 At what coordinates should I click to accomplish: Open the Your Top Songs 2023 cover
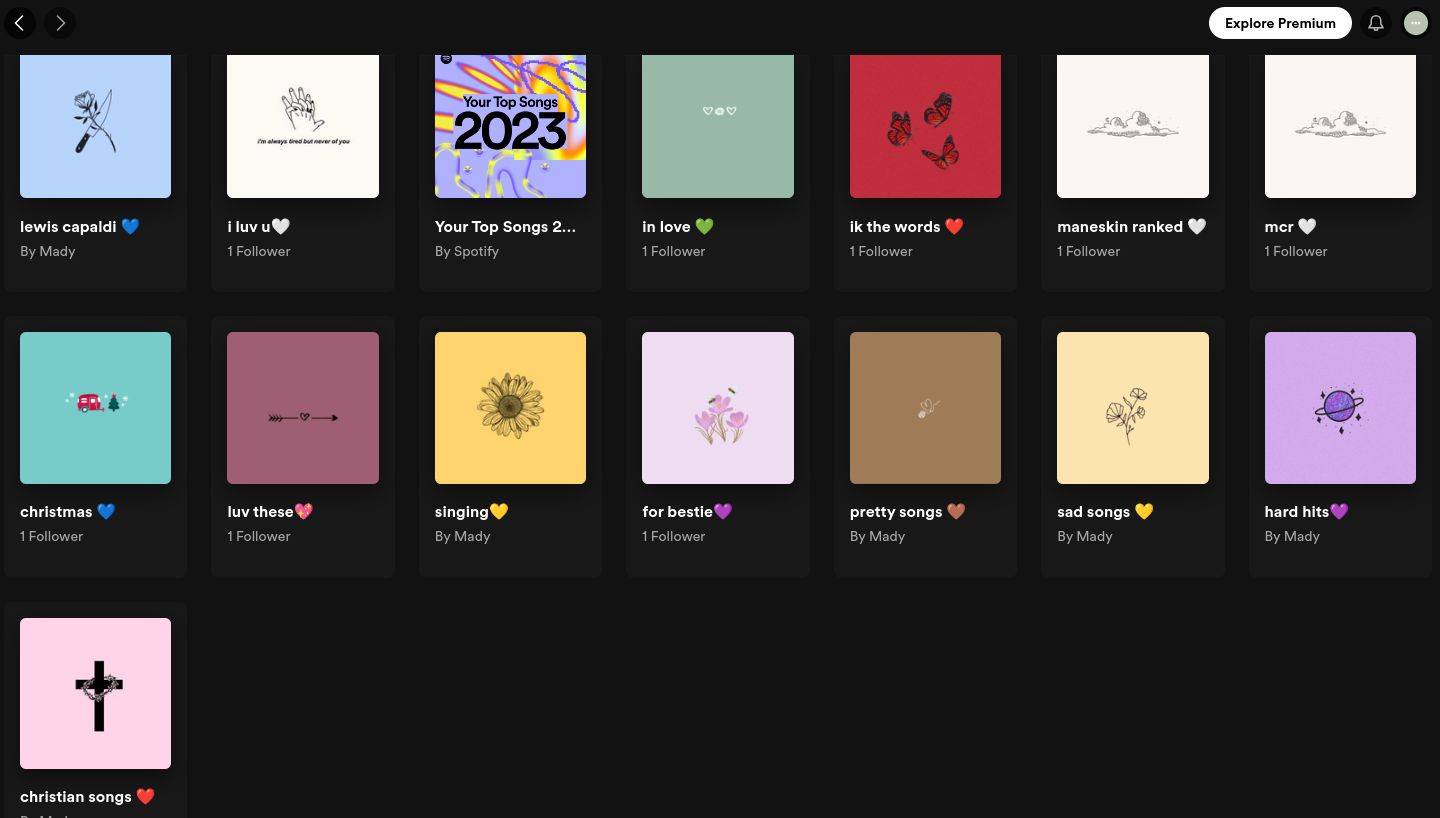[510, 125]
